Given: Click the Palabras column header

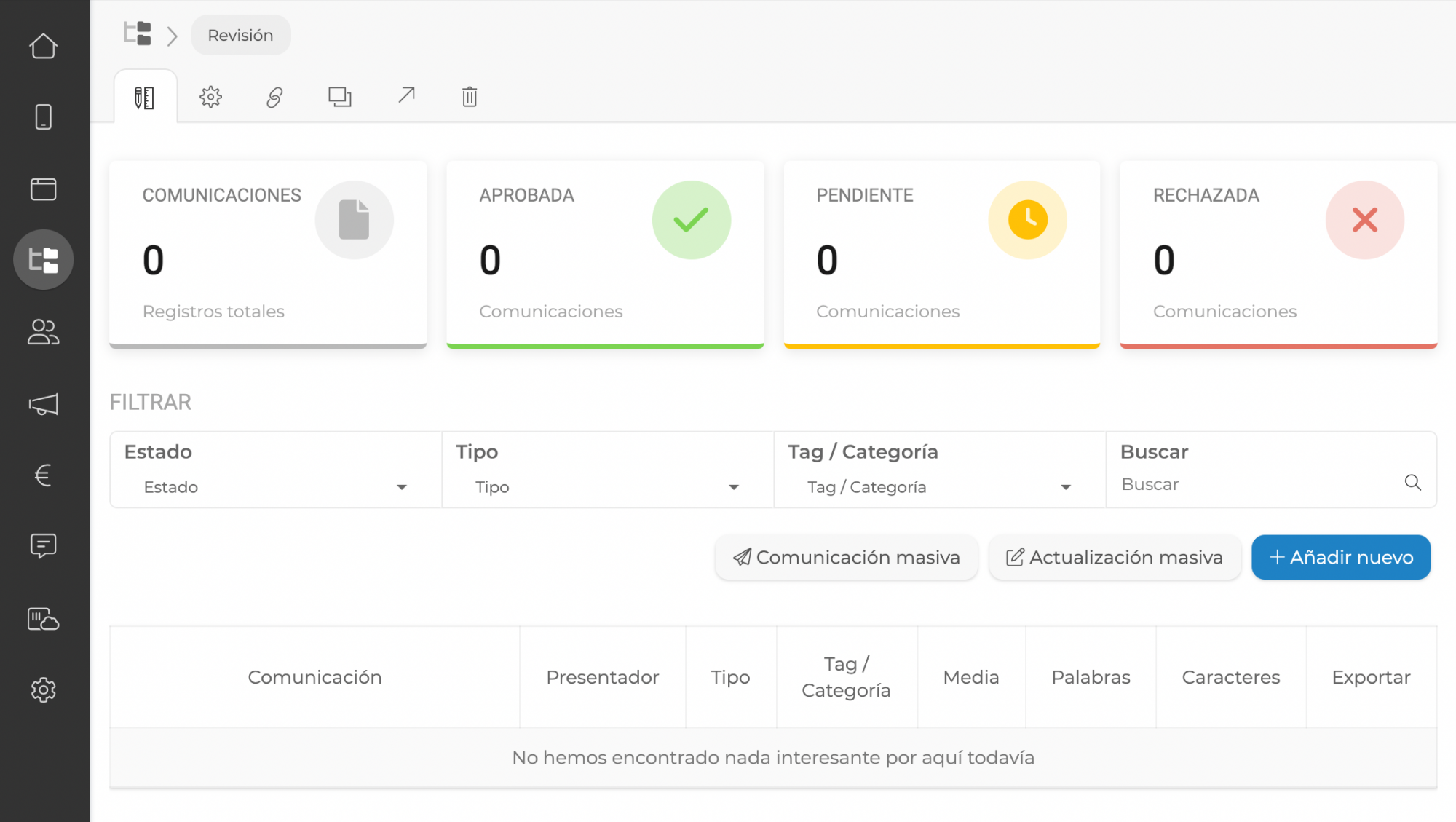Looking at the screenshot, I should coord(1091,677).
